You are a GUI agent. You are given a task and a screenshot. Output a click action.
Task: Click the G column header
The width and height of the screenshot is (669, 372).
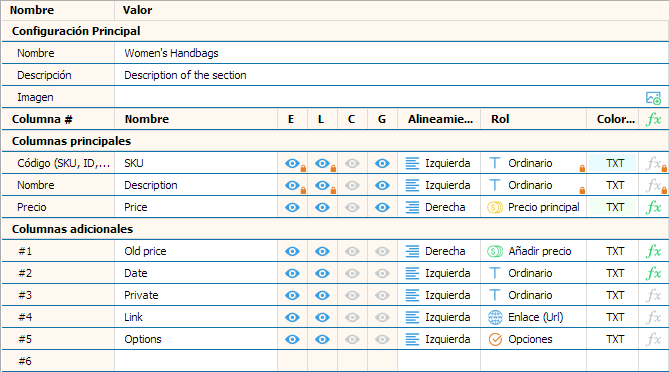382,119
